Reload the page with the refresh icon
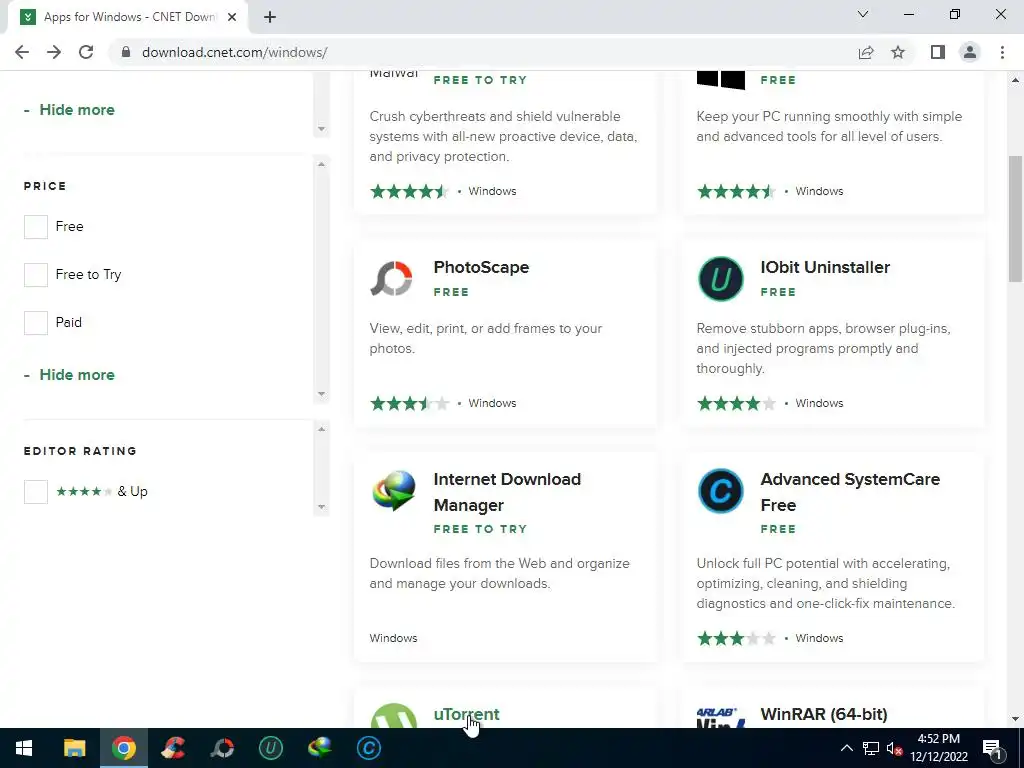Viewport: 1024px width, 768px height. click(86, 52)
